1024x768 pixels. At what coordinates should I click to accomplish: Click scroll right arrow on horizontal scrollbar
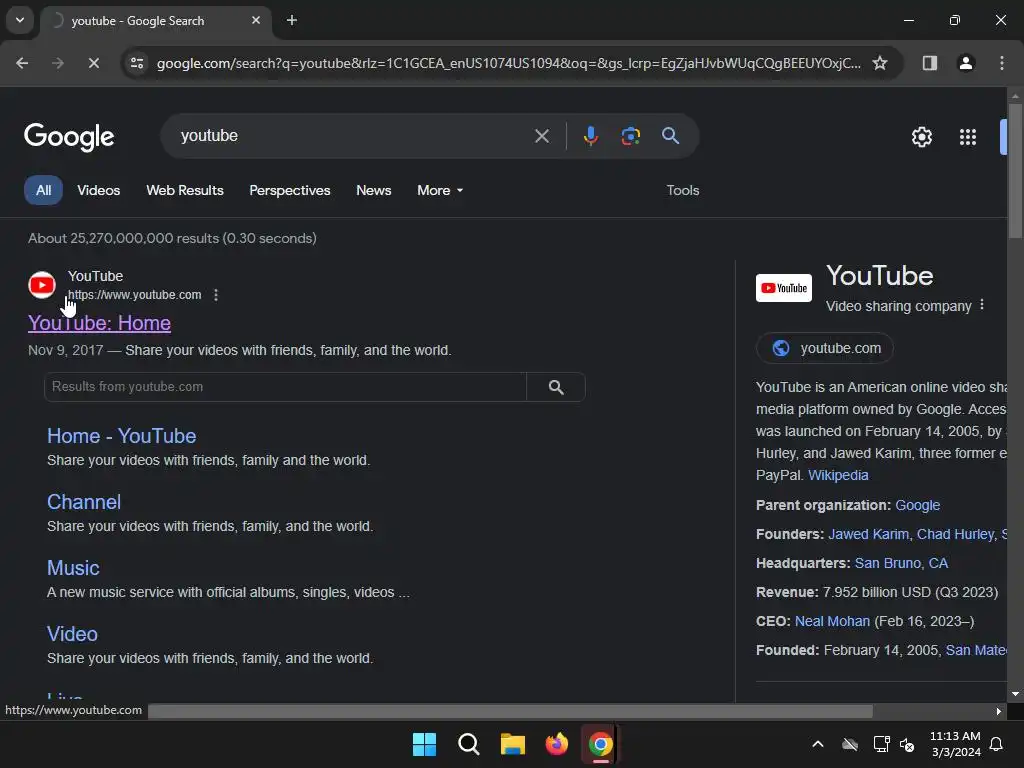(999, 711)
